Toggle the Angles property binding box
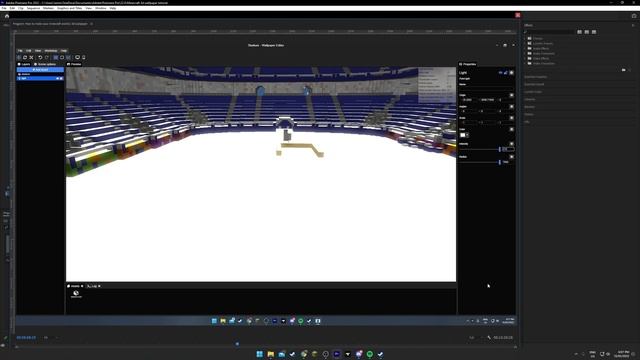This screenshot has width=640, height=360. [x=511, y=107]
